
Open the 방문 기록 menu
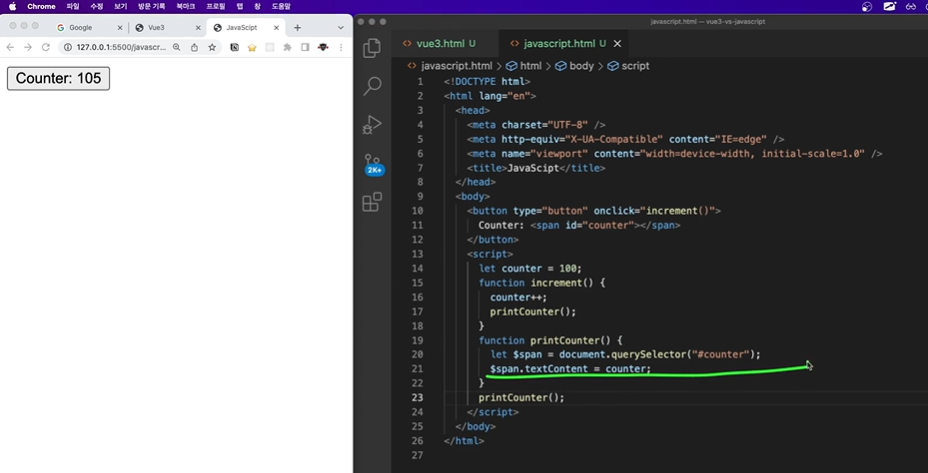click(x=152, y=7)
